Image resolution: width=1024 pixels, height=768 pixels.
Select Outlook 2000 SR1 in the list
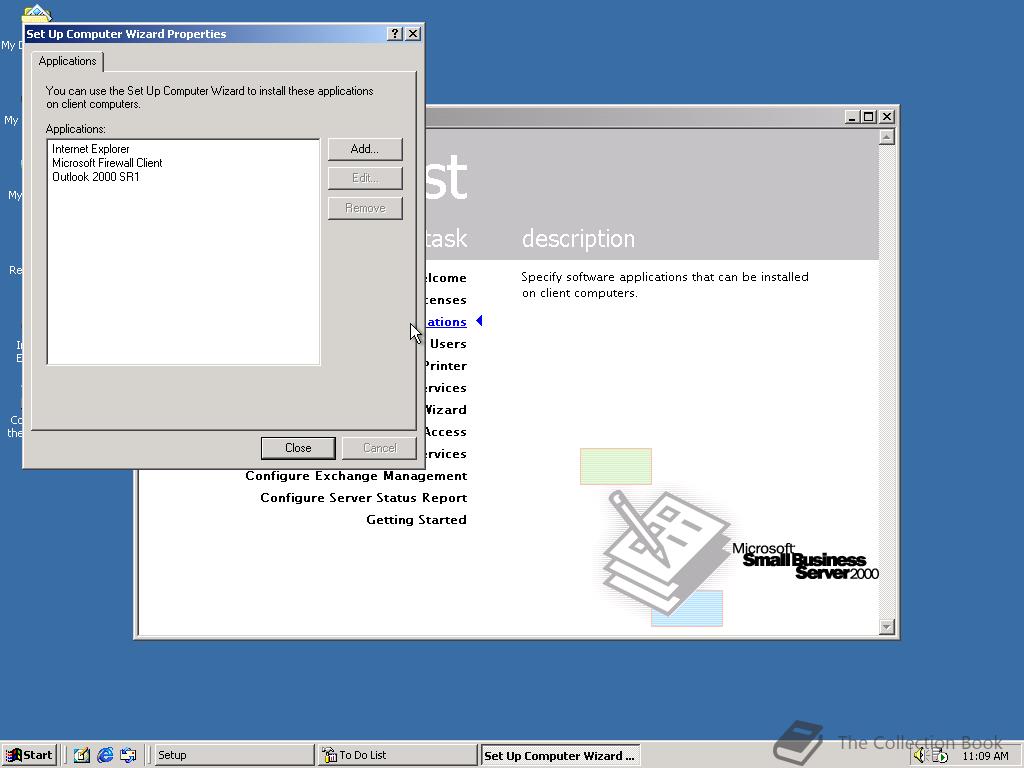(x=96, y=176)
